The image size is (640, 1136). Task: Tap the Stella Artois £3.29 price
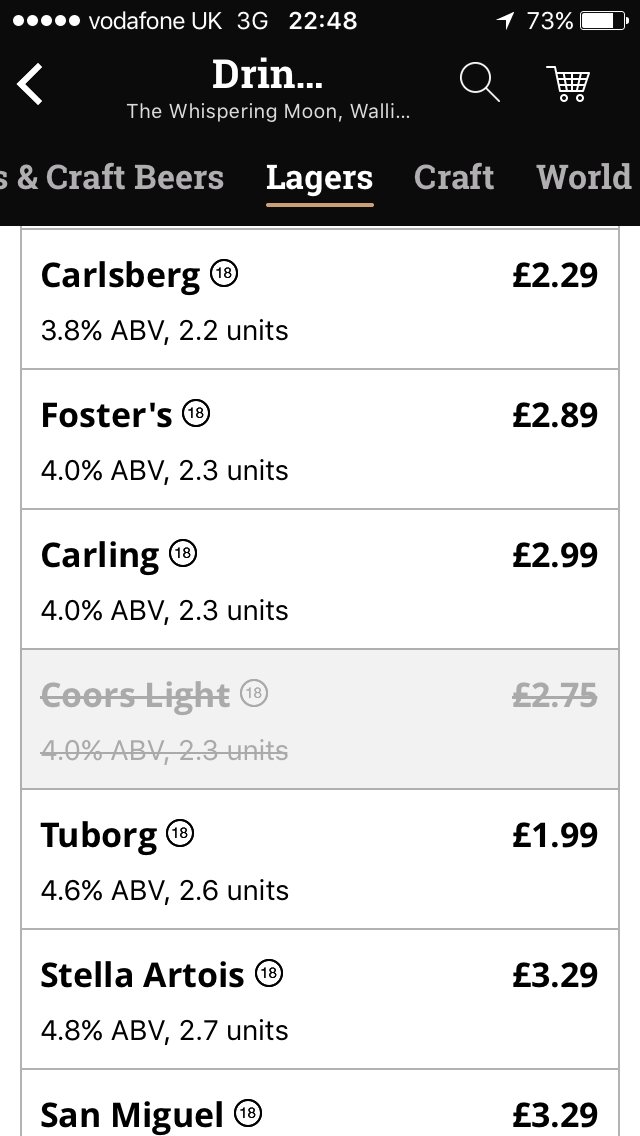[555, 975]
